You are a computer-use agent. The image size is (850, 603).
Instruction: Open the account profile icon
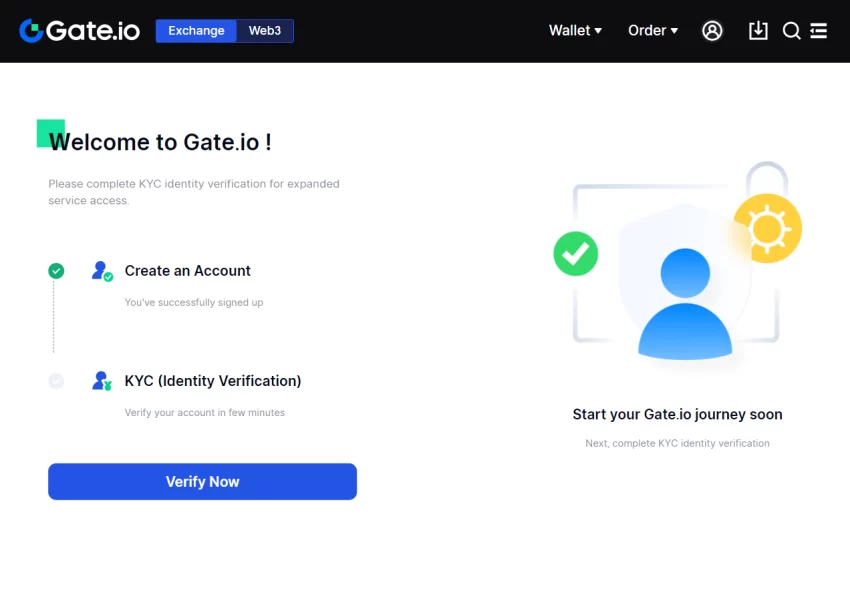(712, 31)
